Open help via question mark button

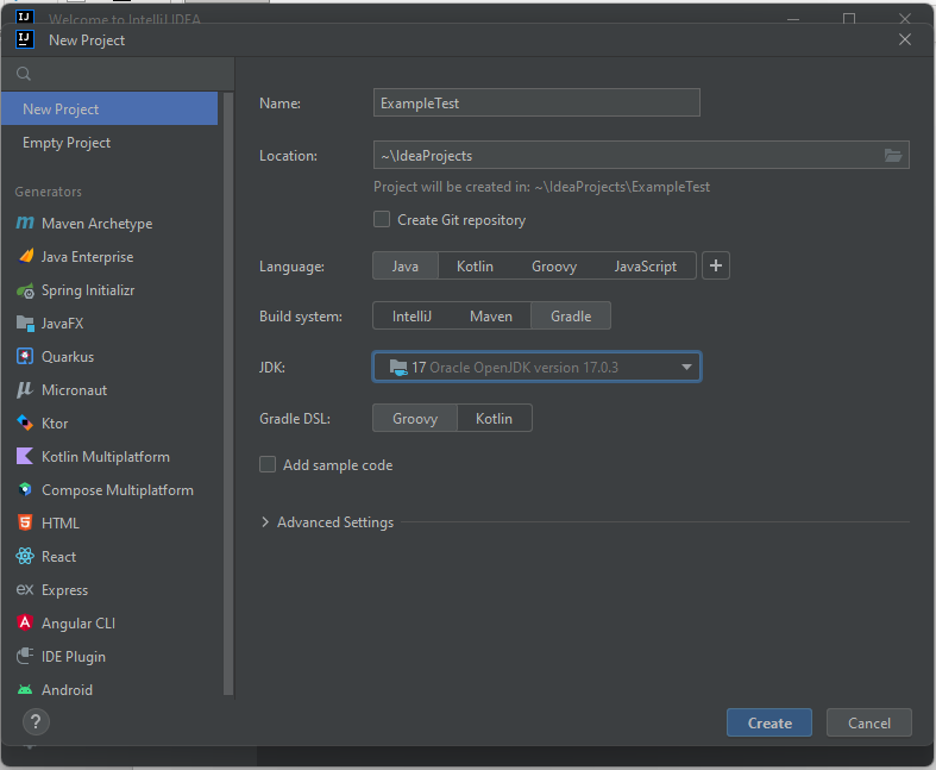click(x=36, y=722)
